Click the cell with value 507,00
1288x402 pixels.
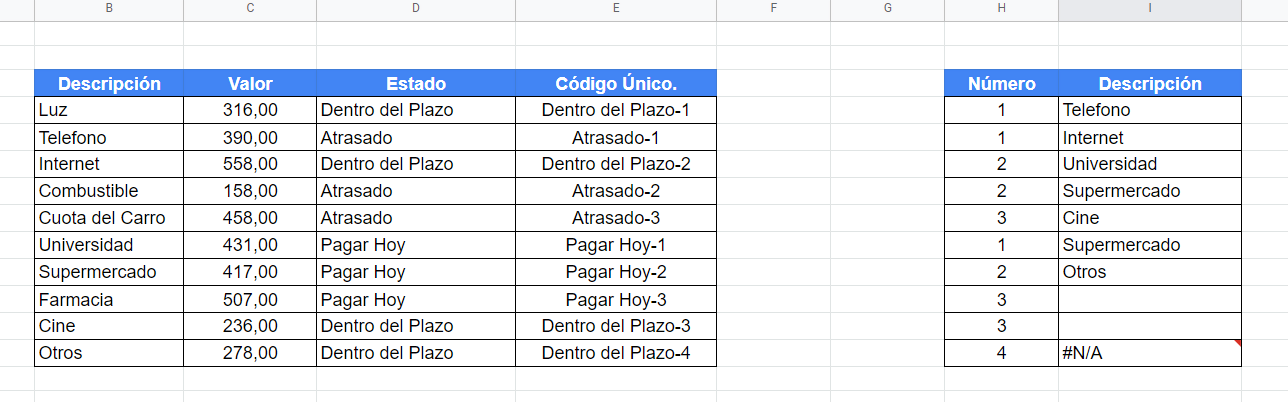[x=250, y=299]
